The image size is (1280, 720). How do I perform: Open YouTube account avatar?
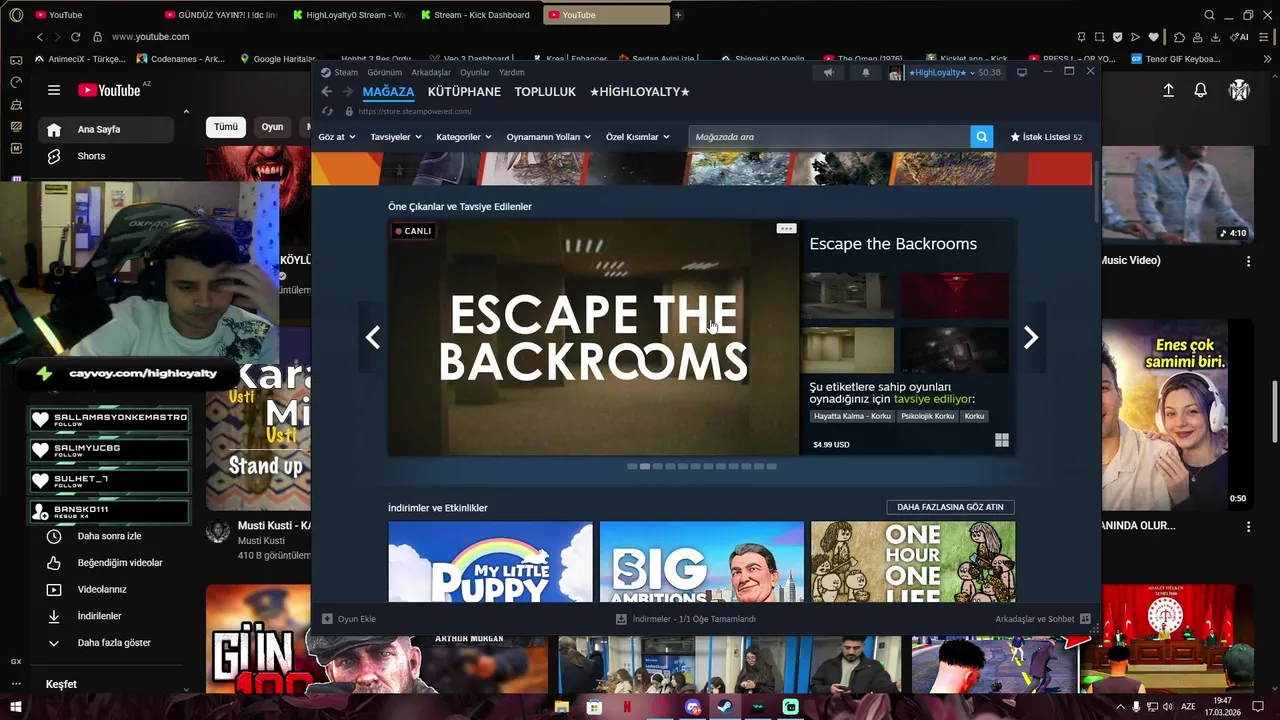1239,90
